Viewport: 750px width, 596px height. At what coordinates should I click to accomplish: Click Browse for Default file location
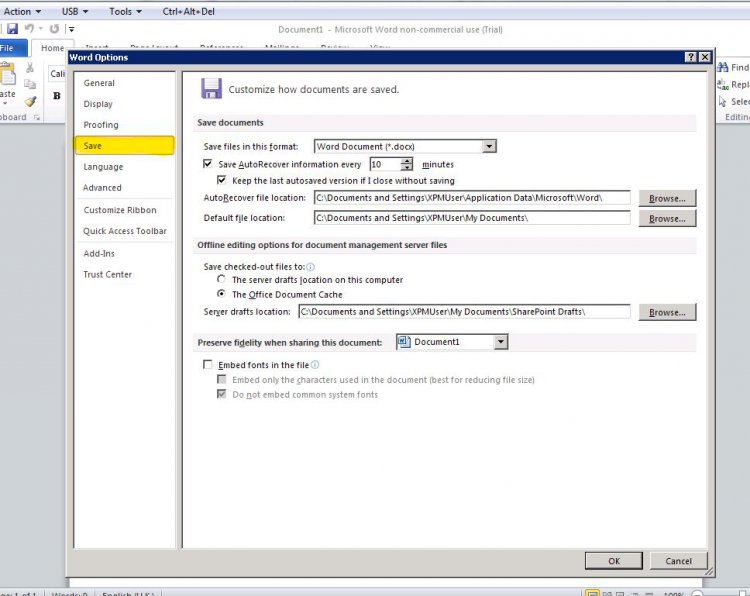point(667,218)
